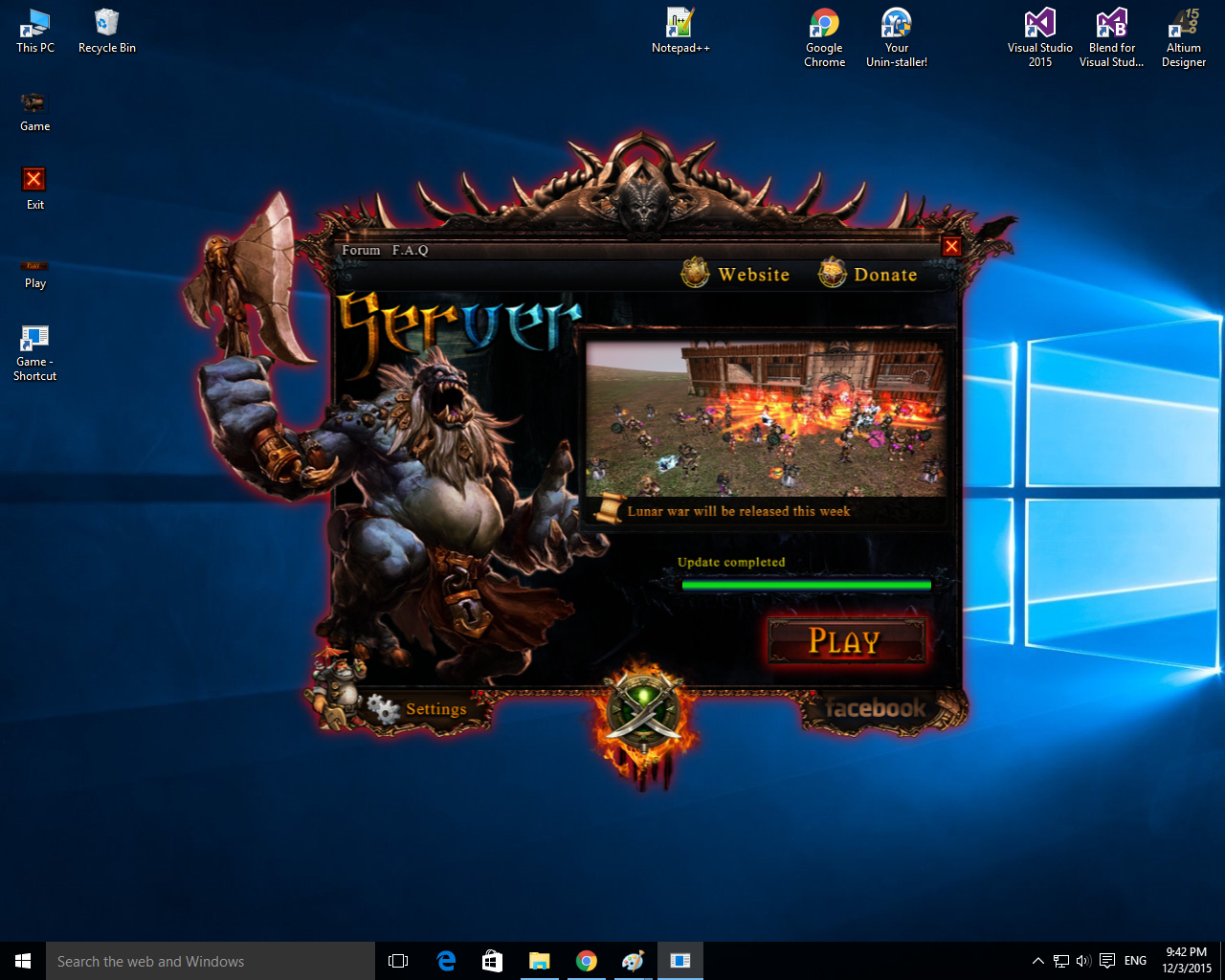Open the Donate link in launcher
The height and width of the screenshot is (980, 1225).
pyautogui.click(x=885, y=275)
